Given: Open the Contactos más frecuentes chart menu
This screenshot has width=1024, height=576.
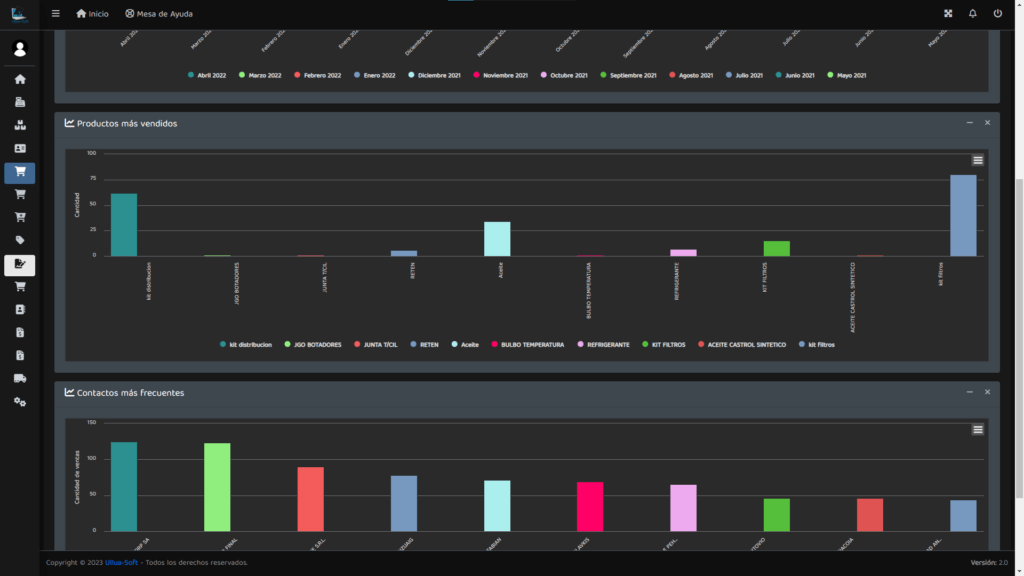Looking at the screenshot, I should (x=977, y=429).
